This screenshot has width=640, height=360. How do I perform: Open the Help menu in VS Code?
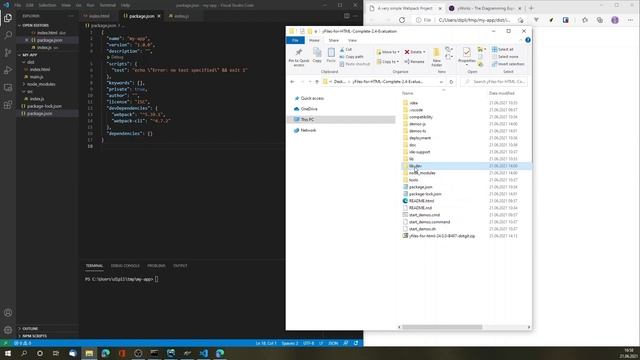tap(126, 5)
